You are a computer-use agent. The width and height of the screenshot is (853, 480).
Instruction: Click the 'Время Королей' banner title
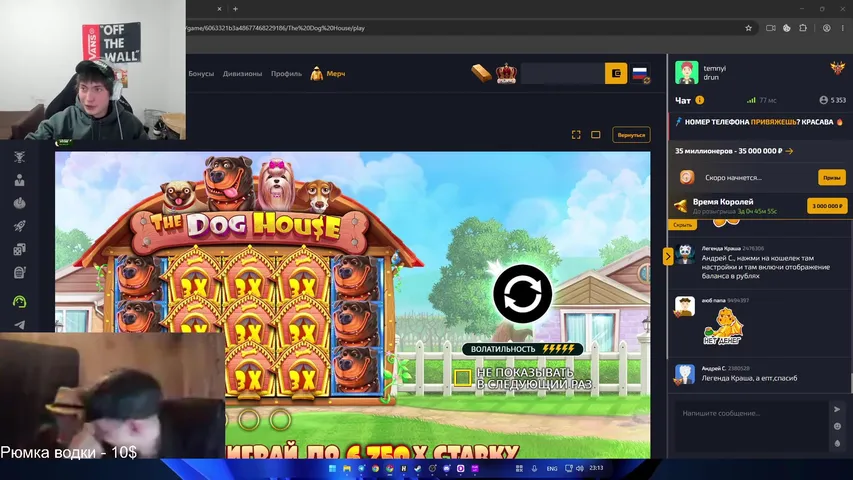pos(722,201)
